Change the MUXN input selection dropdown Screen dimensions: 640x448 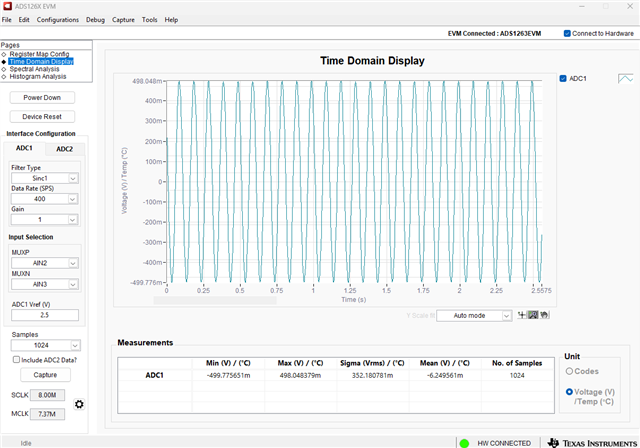coord(44,284)
